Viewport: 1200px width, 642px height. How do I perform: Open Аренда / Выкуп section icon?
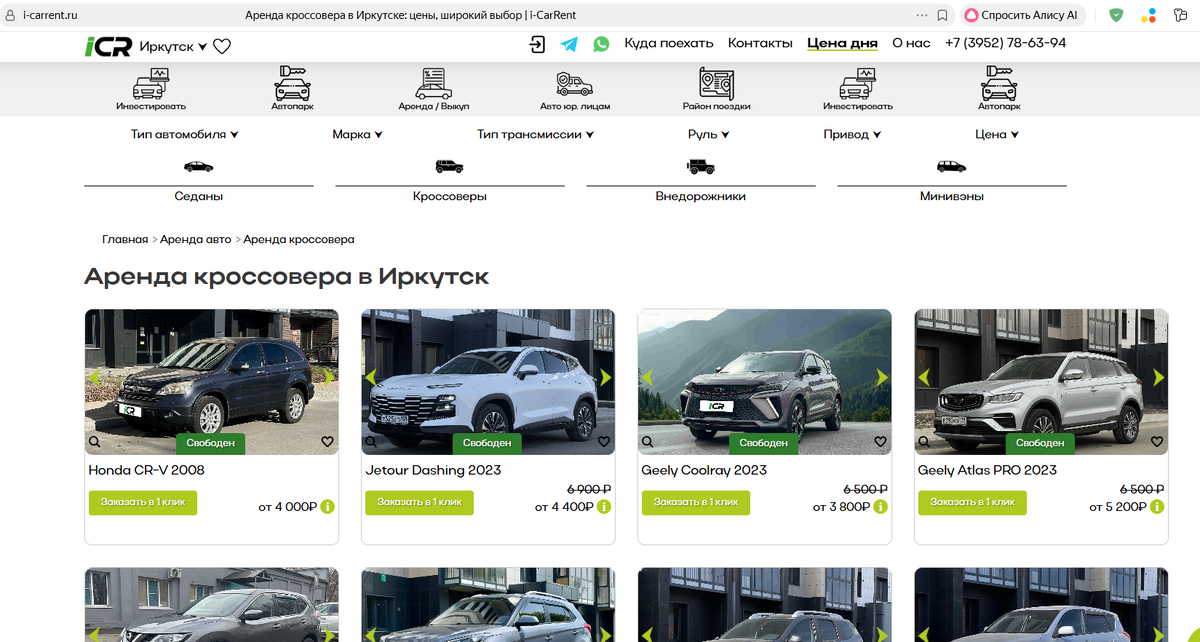click(434, 82)
